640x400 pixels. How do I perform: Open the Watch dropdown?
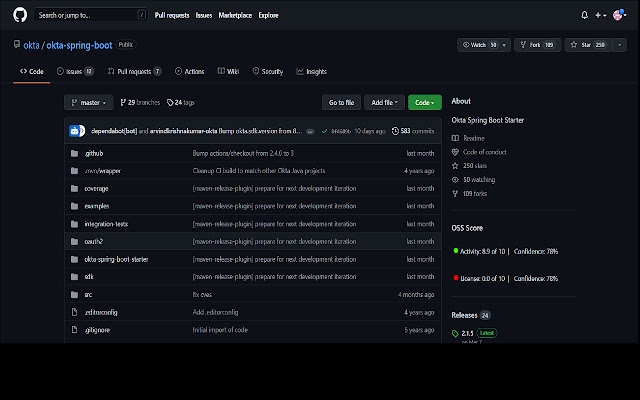click(484, 45)
